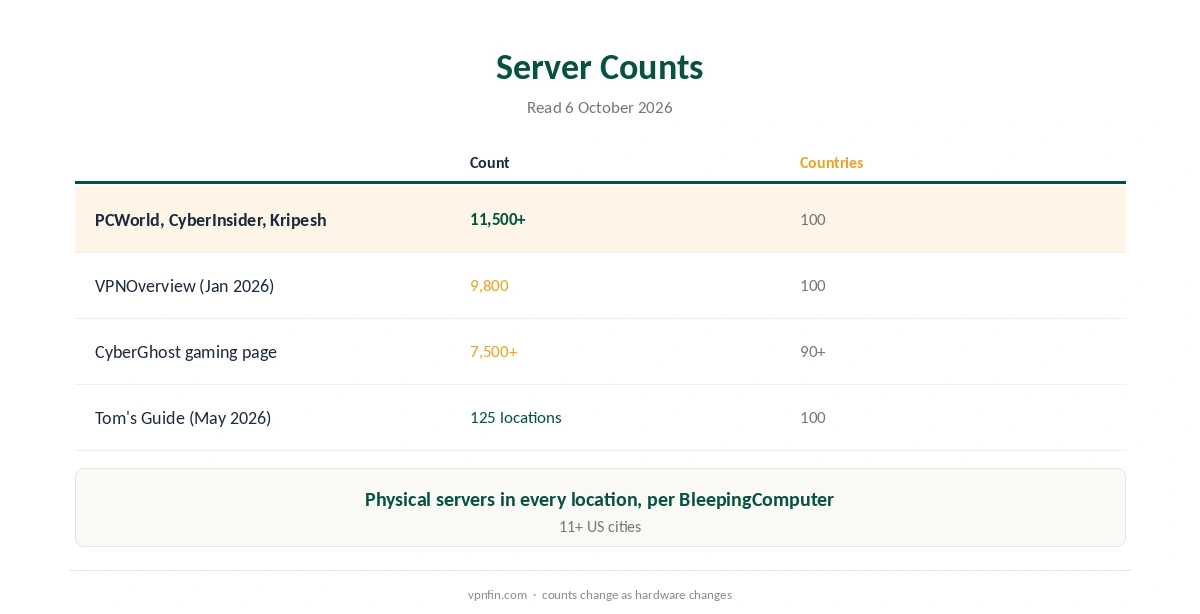The height and width of the screenshot is (614, 1200).
Task: Click the 7,500+ count value
Action: point(493,351)
